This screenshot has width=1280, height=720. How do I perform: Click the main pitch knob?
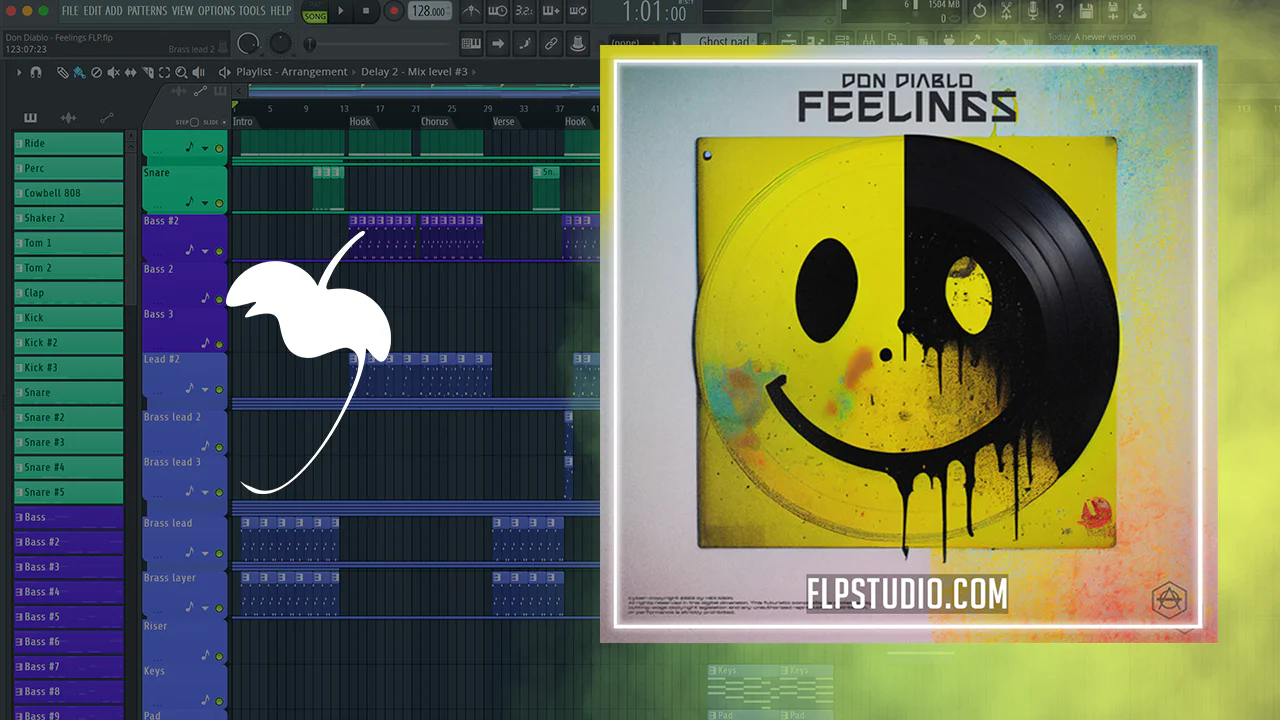point(281,43)
